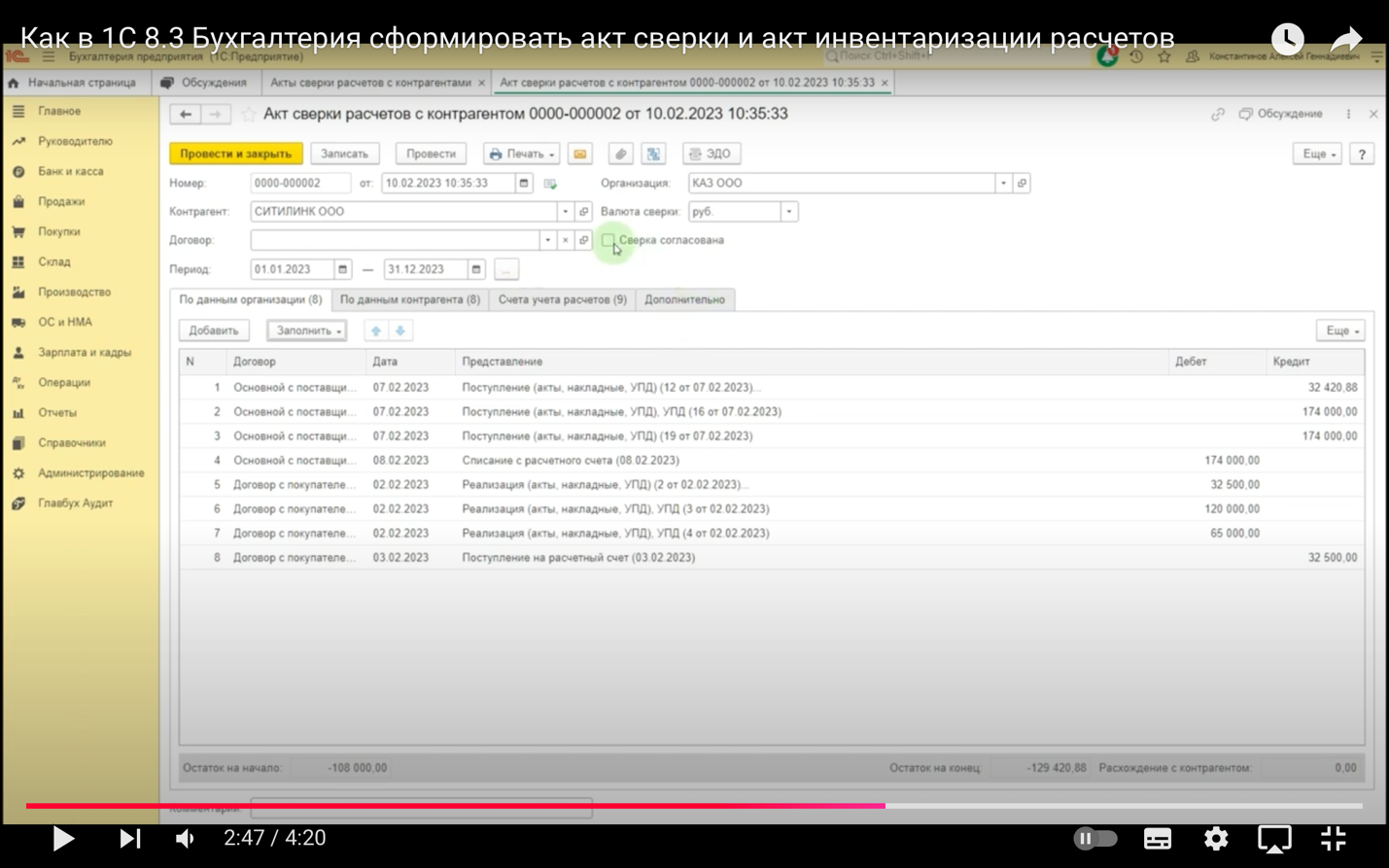Open period selection ellipsis button
This screenshot has width=1389, height=868.
coord(505,269)
